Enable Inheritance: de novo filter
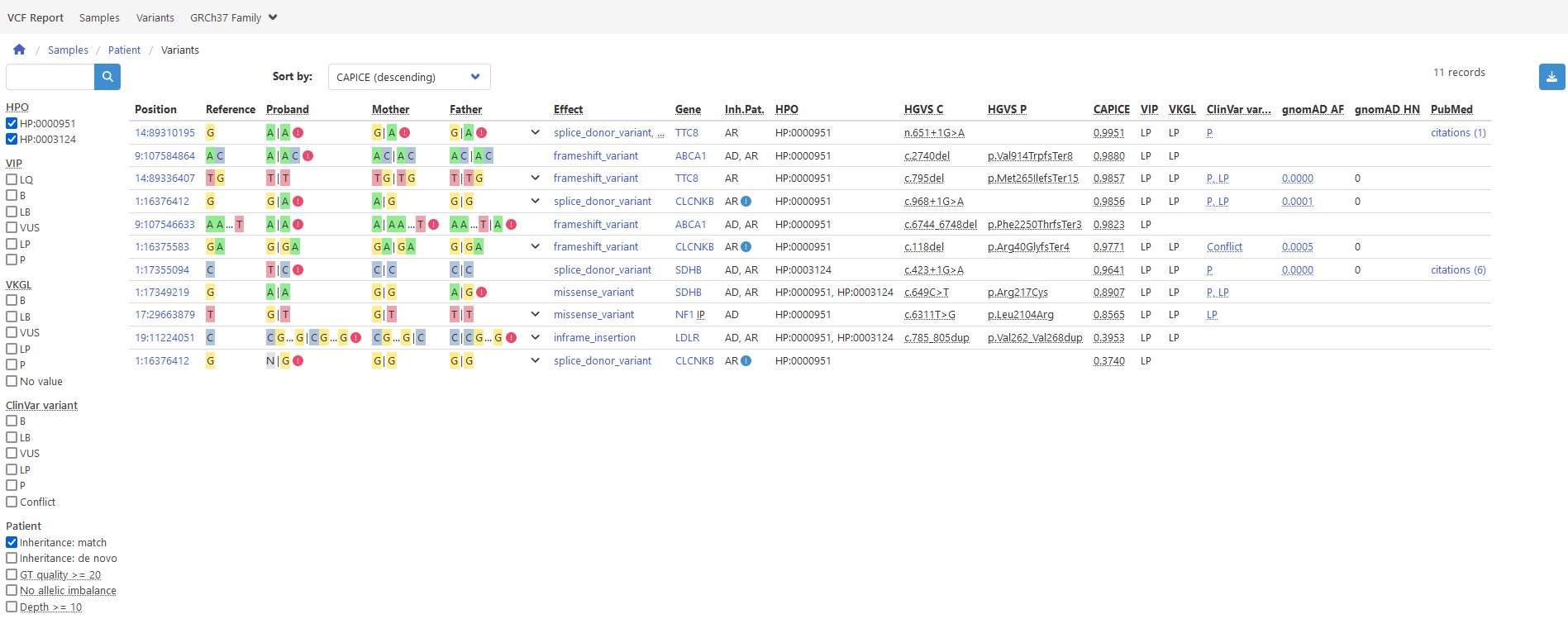Viewport: 1568px width, 619px height. (x=12, y=558)
